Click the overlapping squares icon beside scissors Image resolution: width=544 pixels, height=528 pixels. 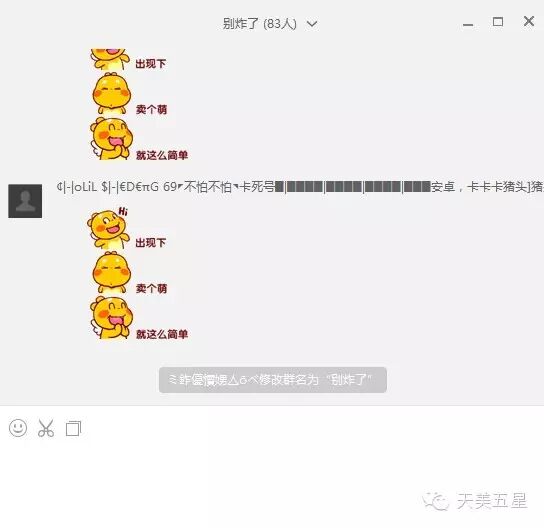click(x=74, y=428)
